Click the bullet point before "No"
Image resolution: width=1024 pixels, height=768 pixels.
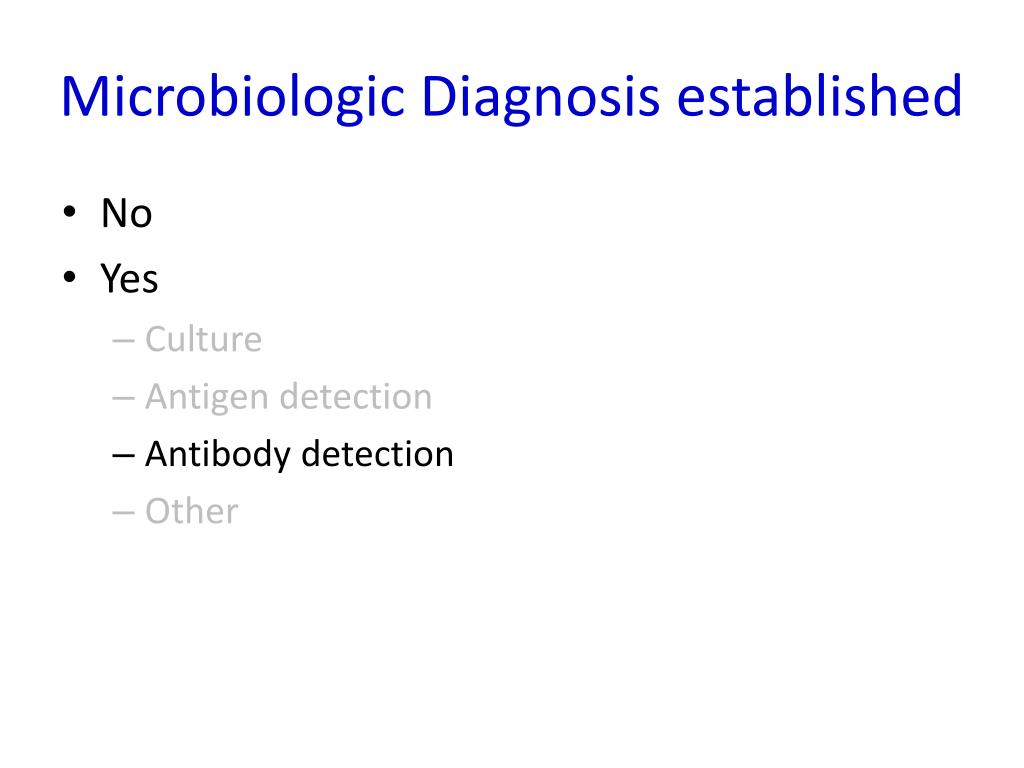click(x=67, y=213)
